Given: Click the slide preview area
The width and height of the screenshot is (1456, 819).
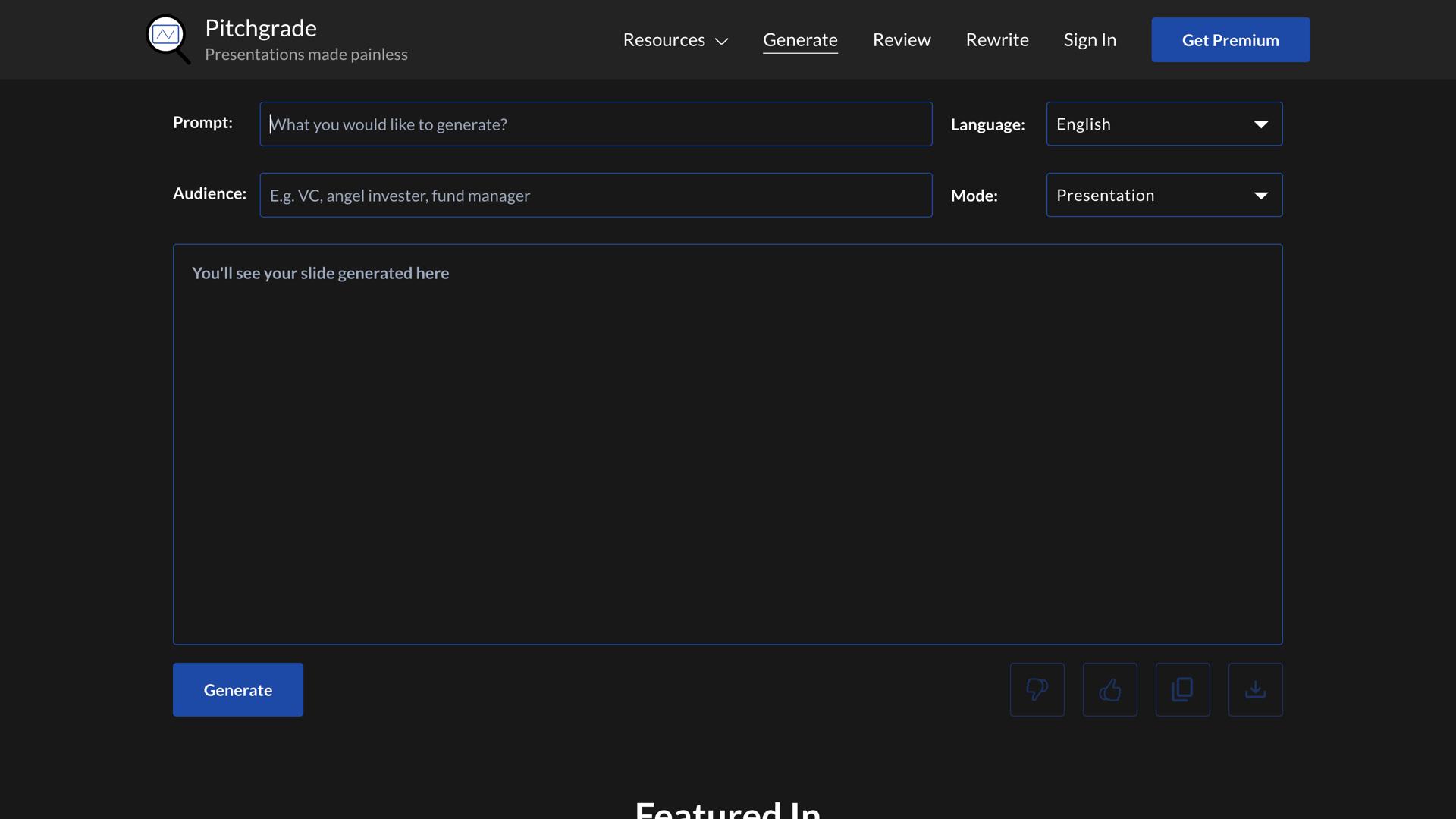Looking at the screenshot, I should 727,444.
